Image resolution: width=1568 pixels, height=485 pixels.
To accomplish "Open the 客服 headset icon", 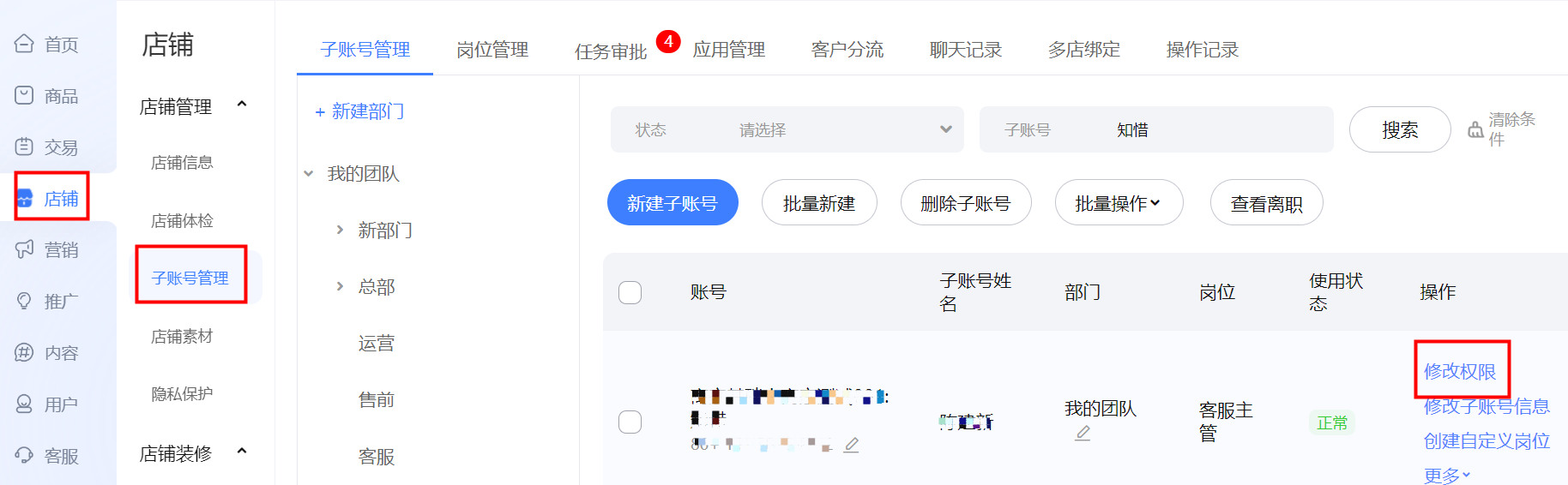I will (24, 455).
